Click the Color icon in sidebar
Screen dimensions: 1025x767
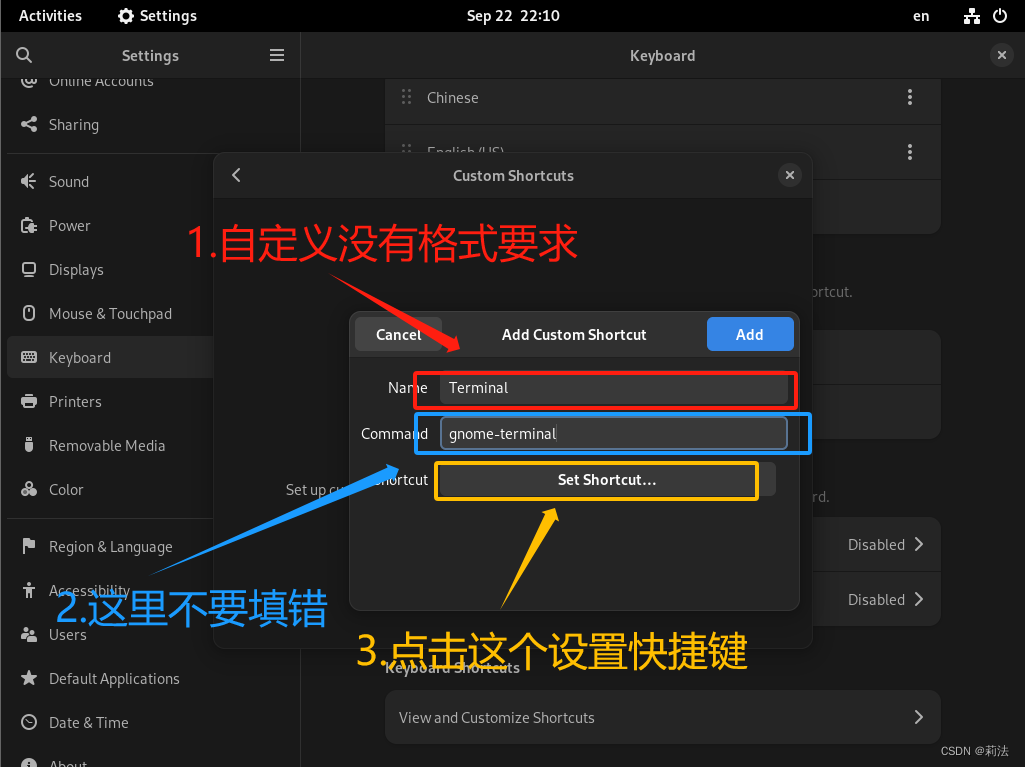click(x=29, y=489)
